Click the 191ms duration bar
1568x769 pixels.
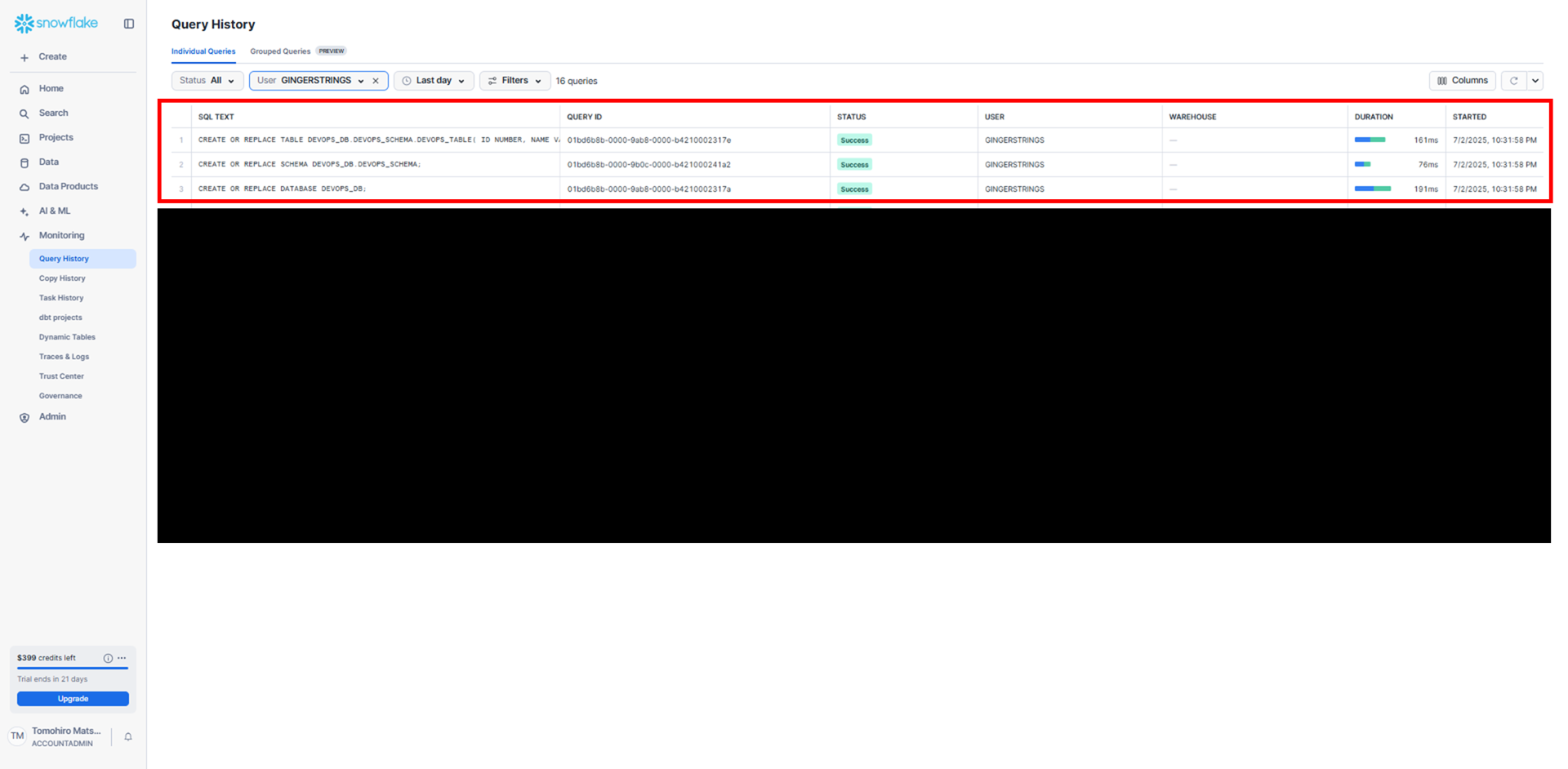tap(1373, 189)
